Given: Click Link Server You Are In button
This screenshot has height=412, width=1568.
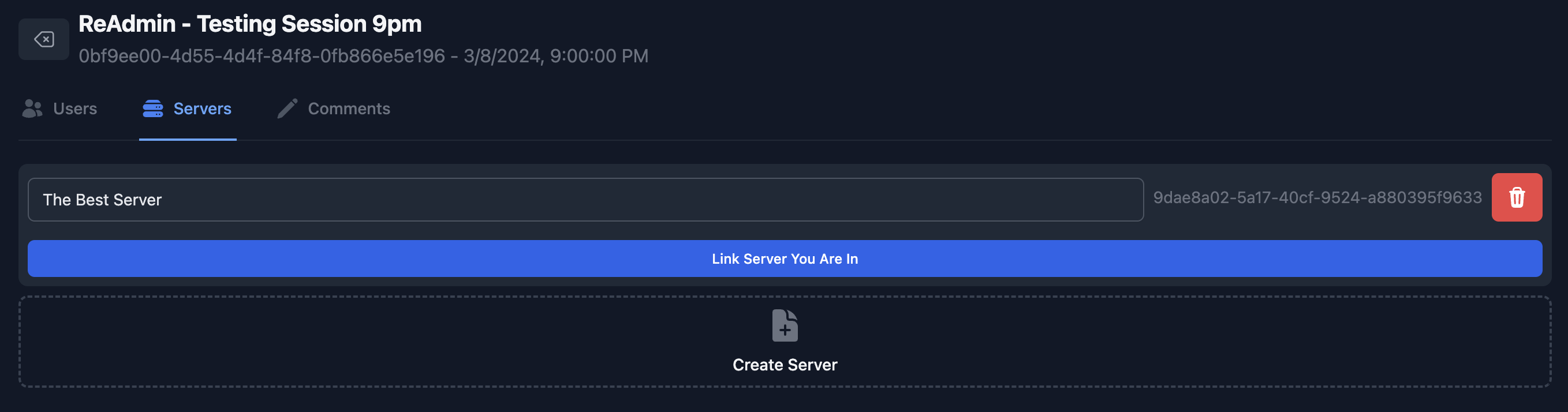Looking at the screenshot, I should pyautogui.click(x=785, y=259).
